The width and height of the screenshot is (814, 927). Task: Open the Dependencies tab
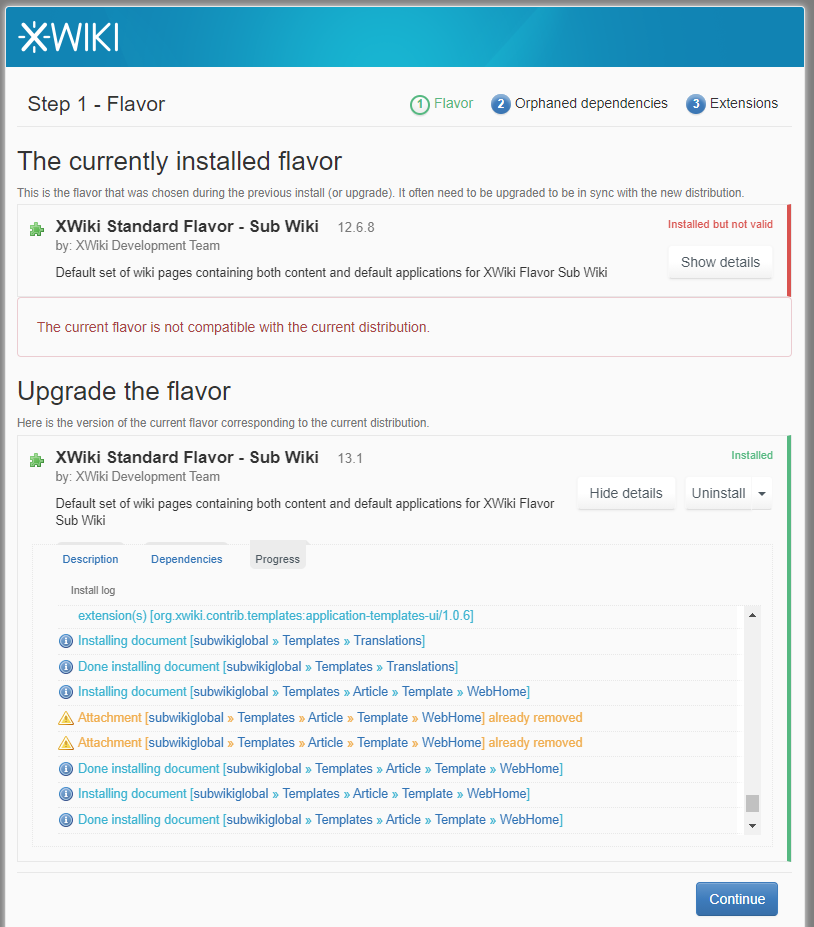pyautogui.click(x=187, y=559)
